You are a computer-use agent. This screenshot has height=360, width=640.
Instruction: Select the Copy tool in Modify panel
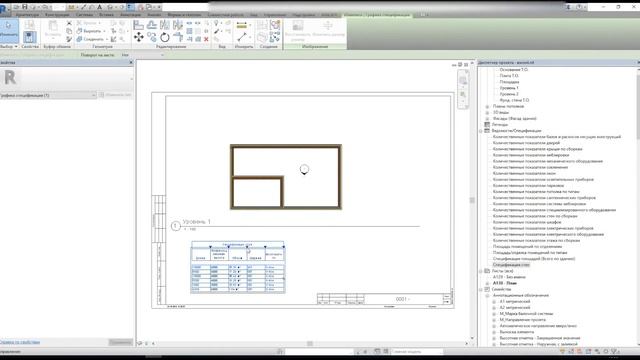coord(152,38)
